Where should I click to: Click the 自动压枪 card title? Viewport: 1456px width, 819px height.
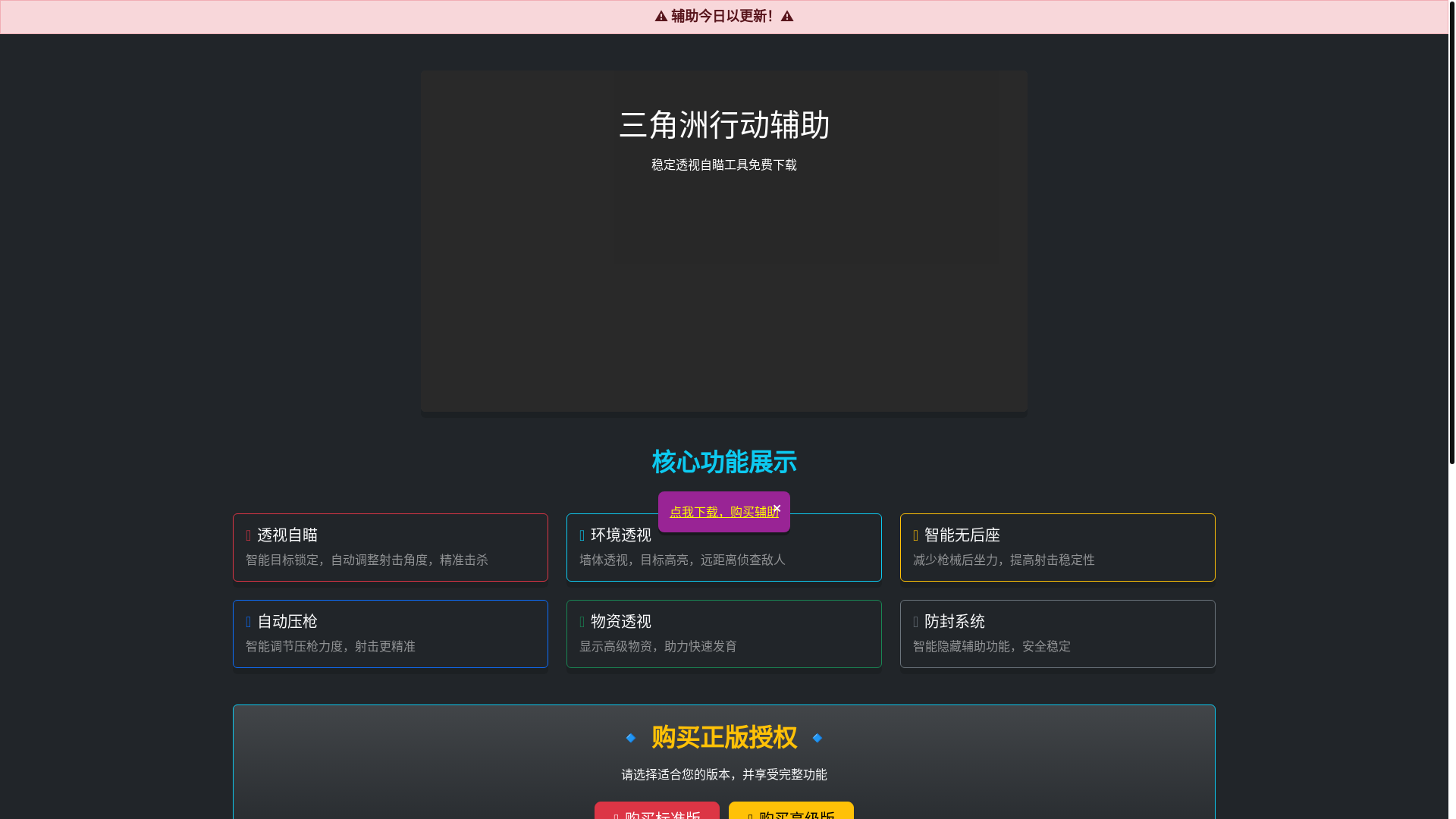(x=287, y=622)
